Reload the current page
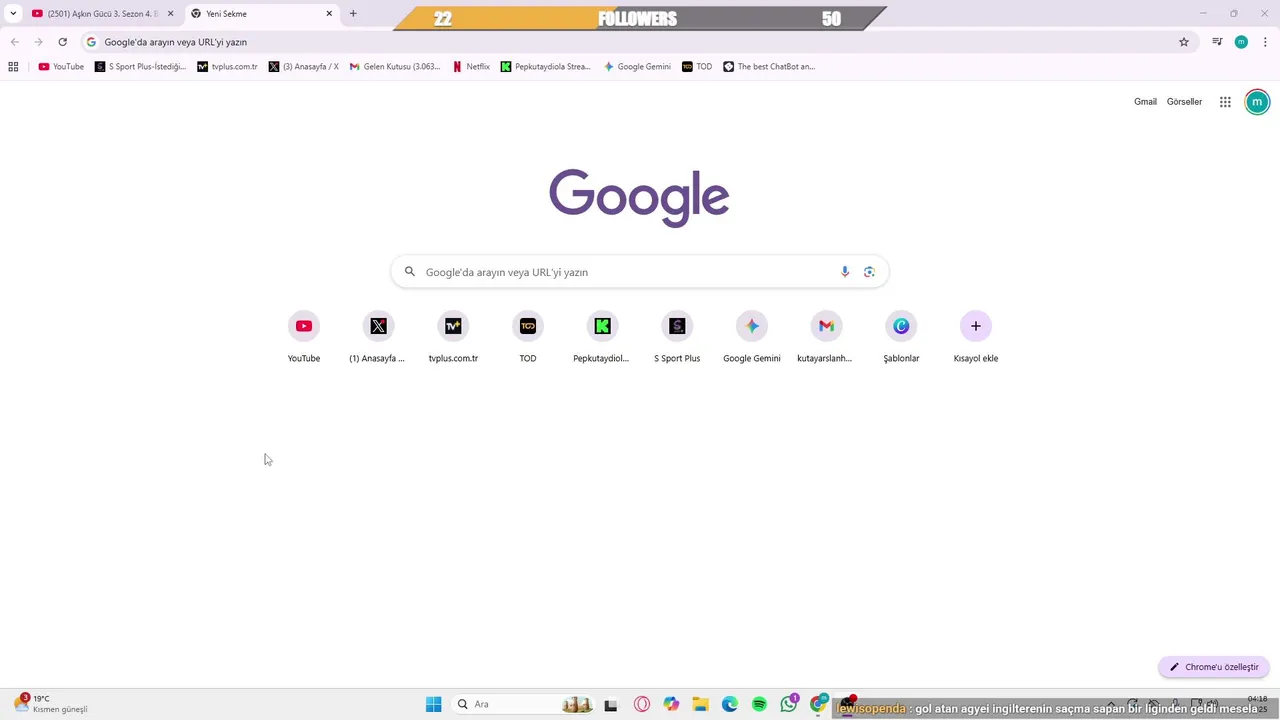 pos(63,42)
